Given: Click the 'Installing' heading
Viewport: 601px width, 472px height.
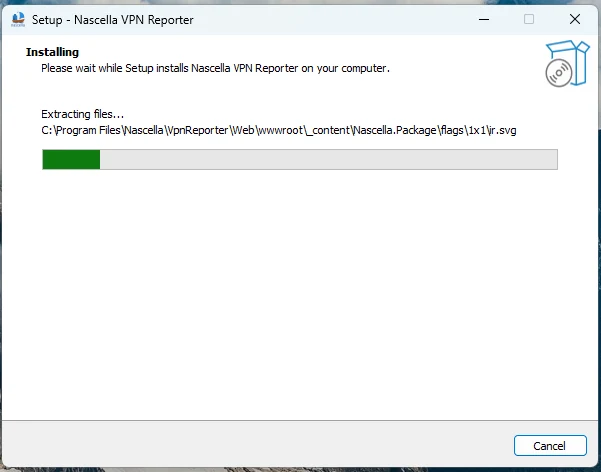Looking at the screenshot, I should click(x=53, y=52).
